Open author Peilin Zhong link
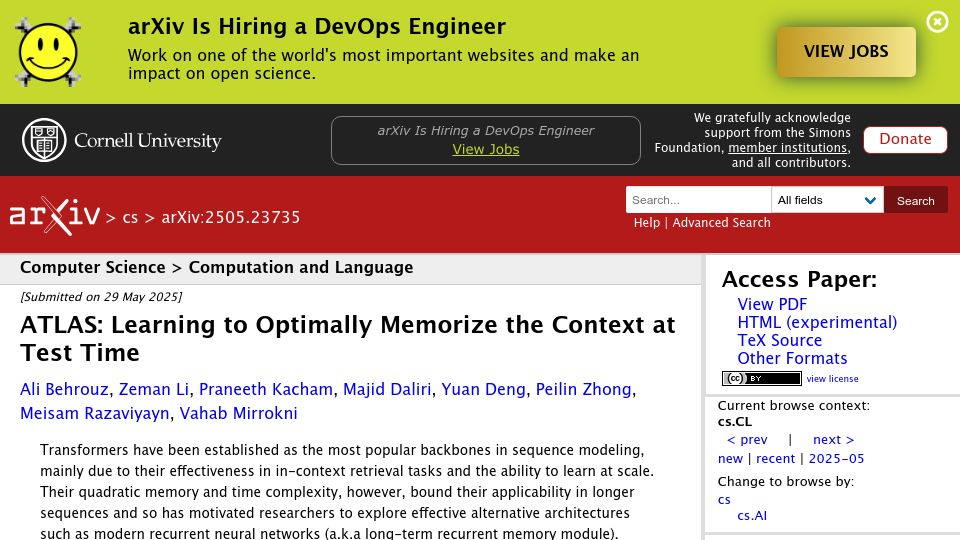 click(x=583, y=389)
